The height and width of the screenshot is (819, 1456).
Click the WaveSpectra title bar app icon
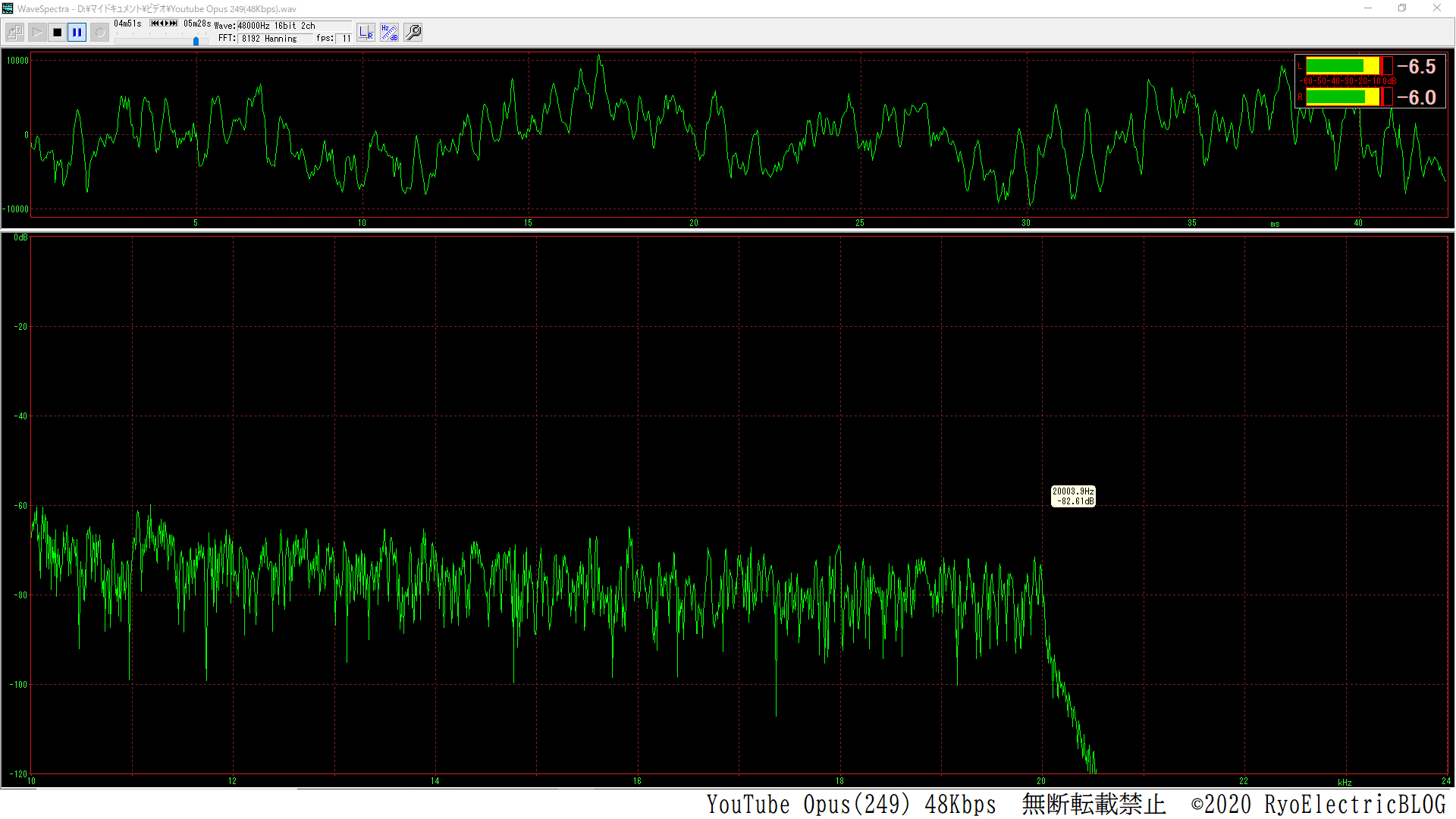(8, 8)
